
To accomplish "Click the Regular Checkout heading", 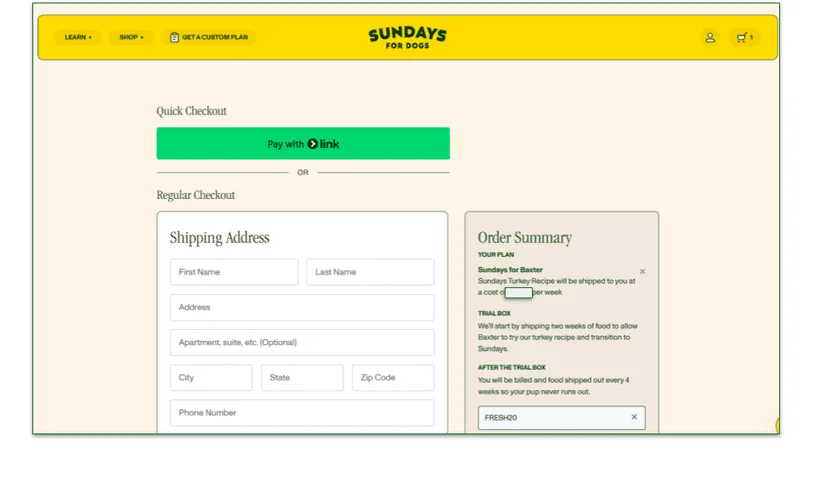I will coord(196,195).
